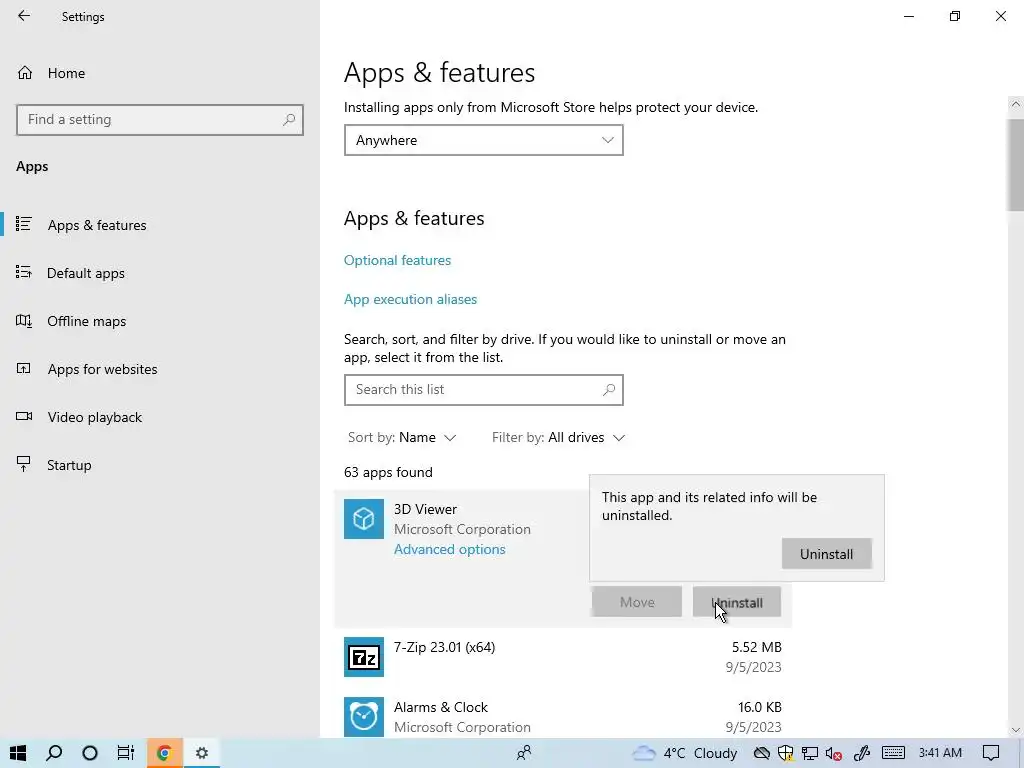1024x768 pixels.
Task: Click the vertical scrollbar thumb
Action: pos(1016,165)
